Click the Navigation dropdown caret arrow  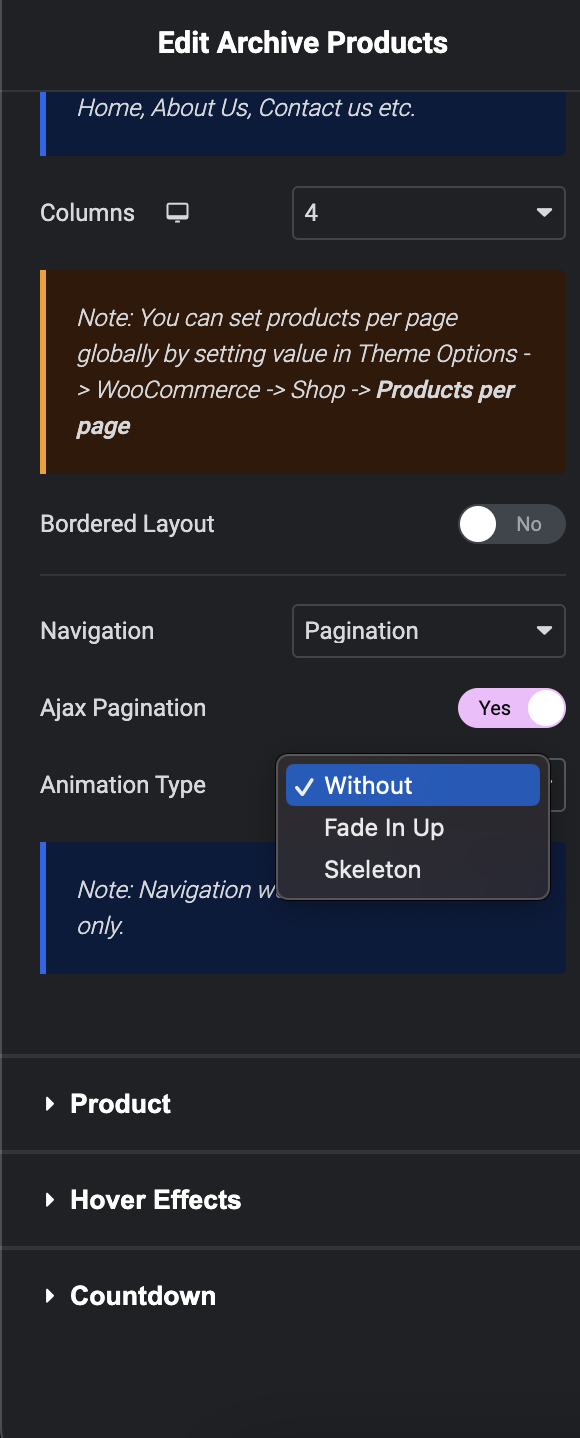(x=544, y=631)
